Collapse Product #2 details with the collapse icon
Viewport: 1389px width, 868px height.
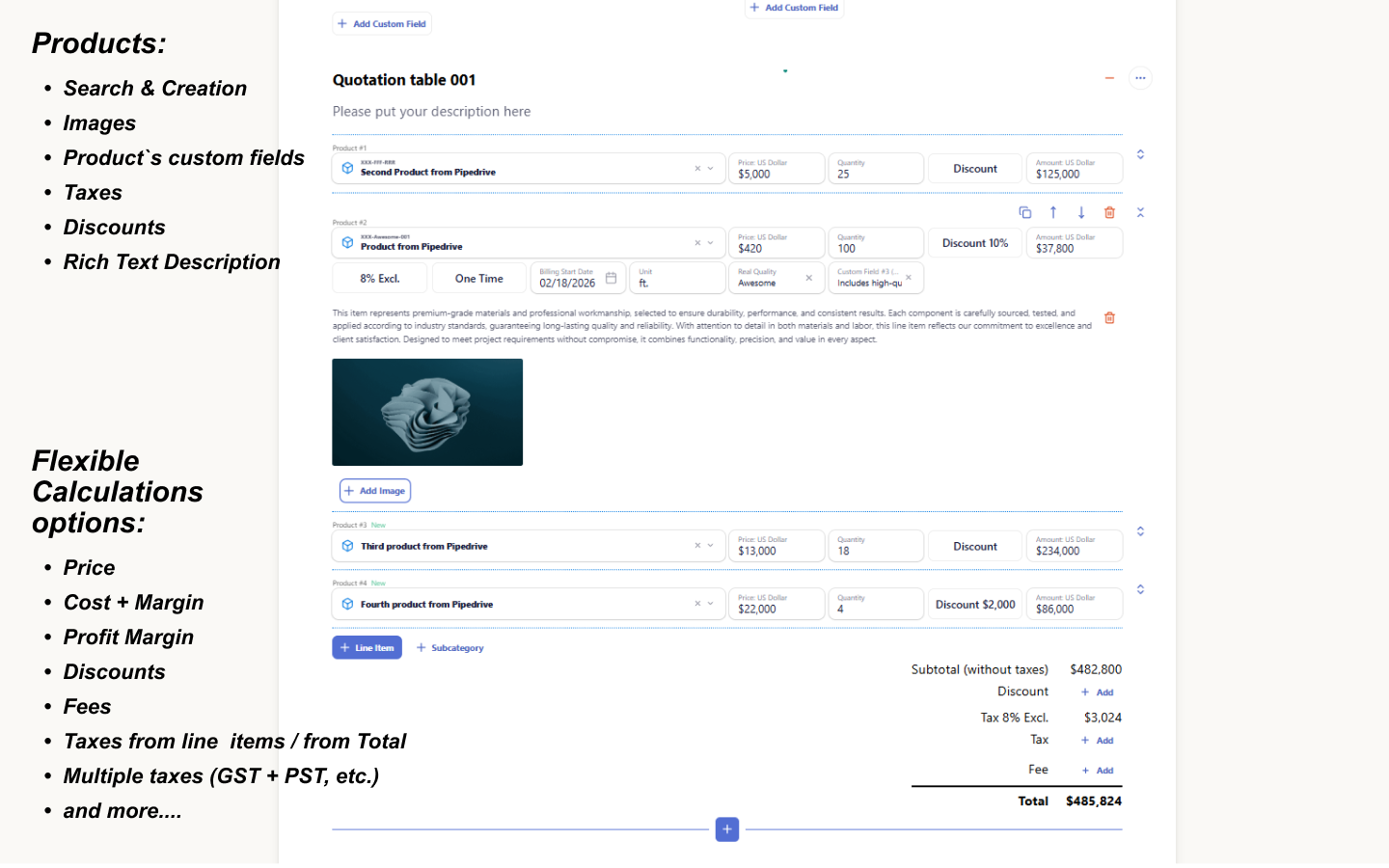point(1140,212)
